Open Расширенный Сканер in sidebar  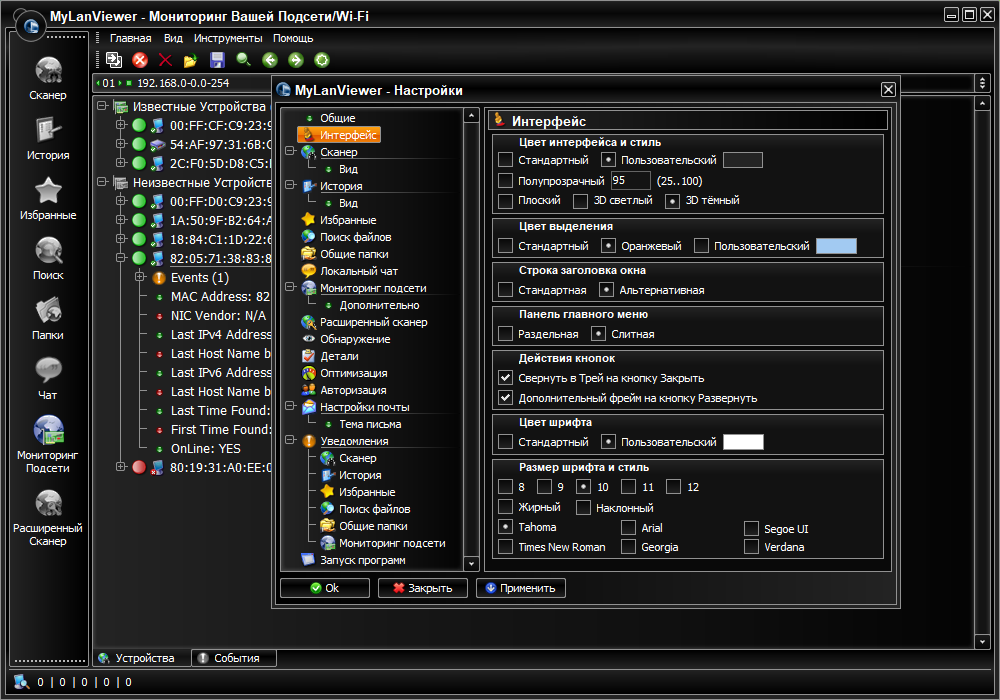(x=48, y=516)
